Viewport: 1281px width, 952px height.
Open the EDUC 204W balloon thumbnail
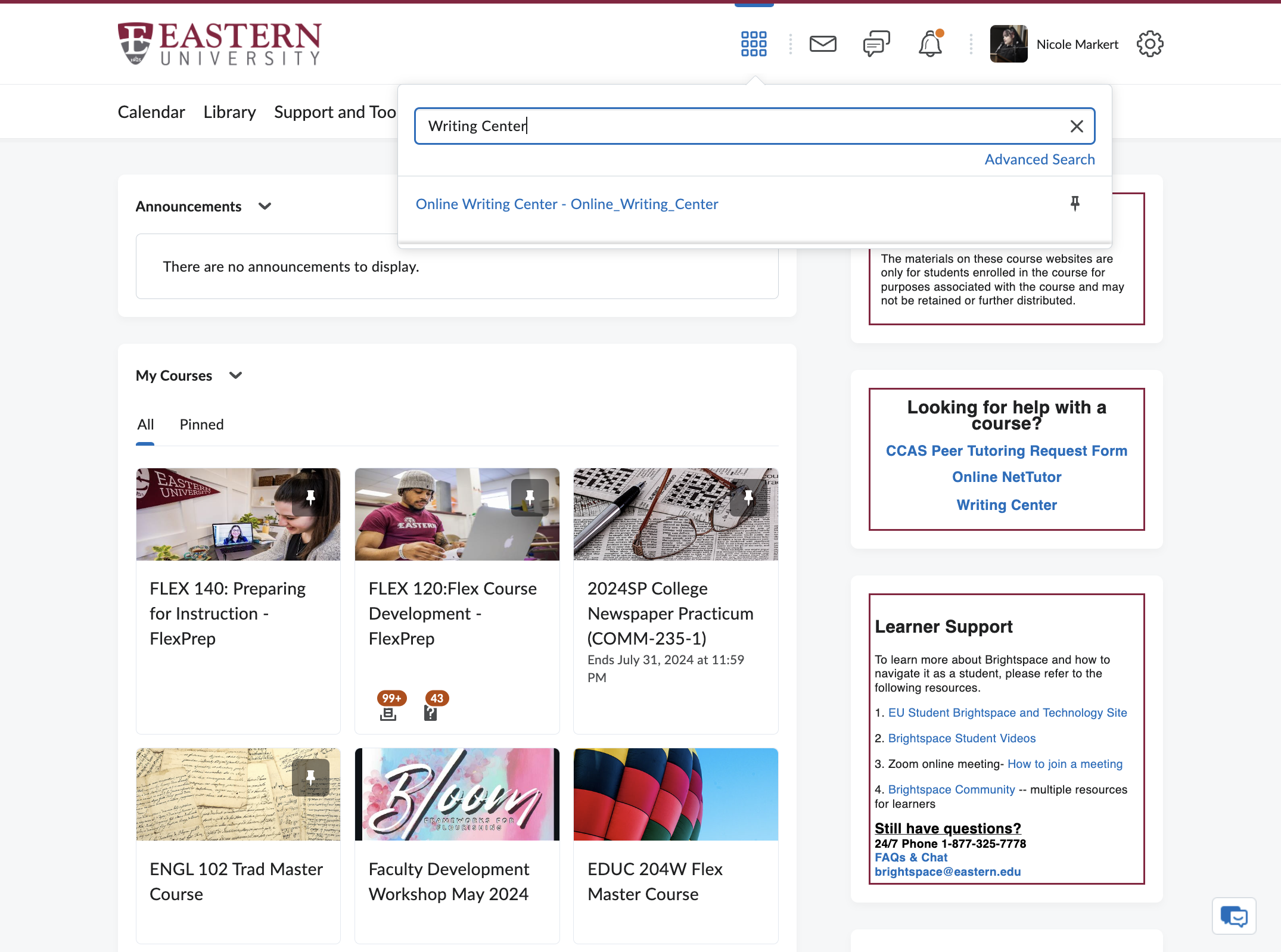coord(676,794)
